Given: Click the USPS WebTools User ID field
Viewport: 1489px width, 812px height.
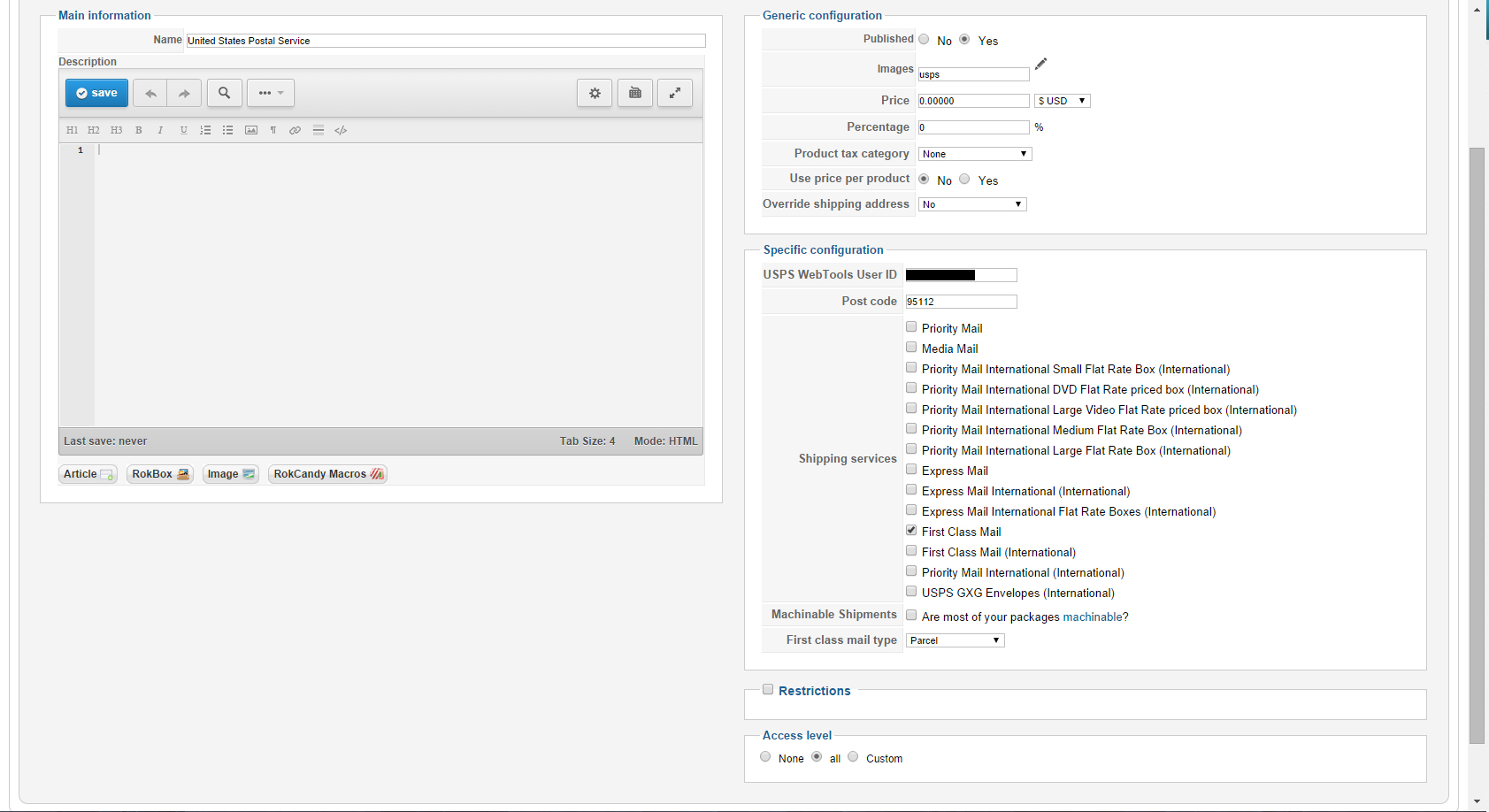Looking at the screenshot, I should click(962, 275).
